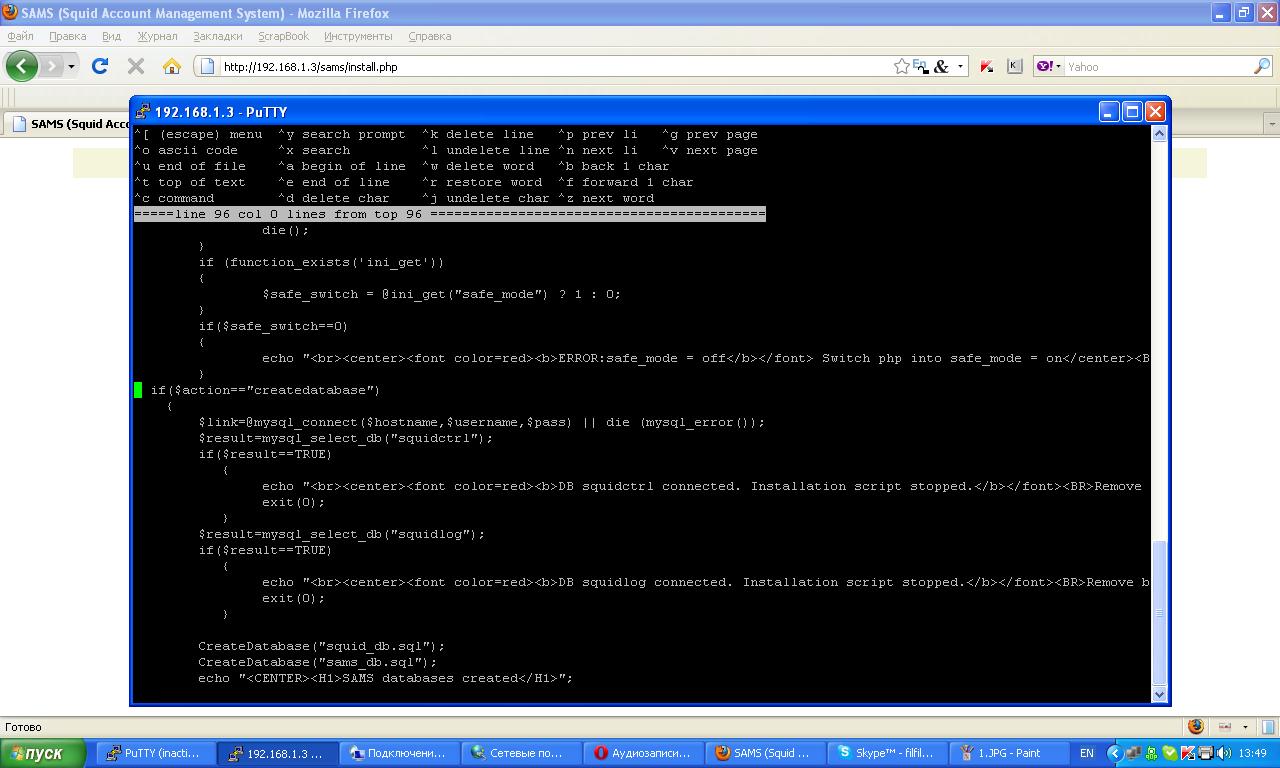Open the address bar history dropdown arrow

[x=961, y=67]
